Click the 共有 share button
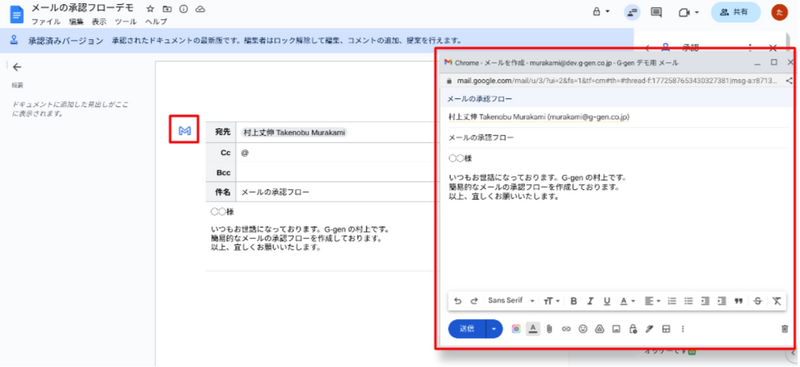800x367 pixels. (735, 12)
